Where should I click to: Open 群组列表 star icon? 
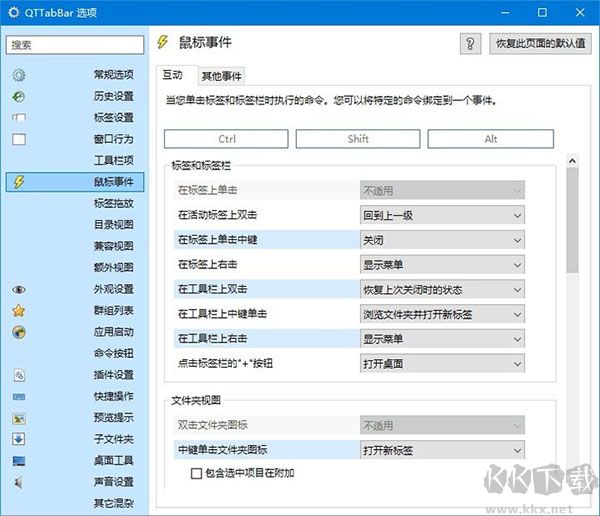(19, 310)
